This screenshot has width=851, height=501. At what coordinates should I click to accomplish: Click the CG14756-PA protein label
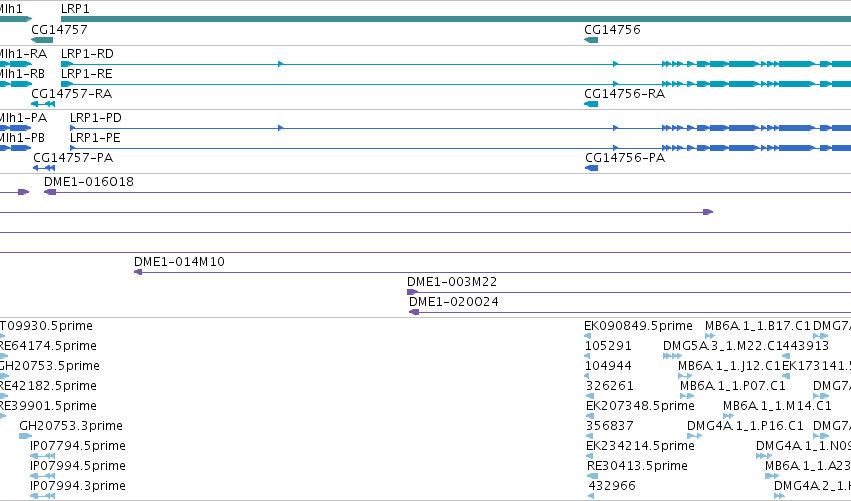(625, 158)
